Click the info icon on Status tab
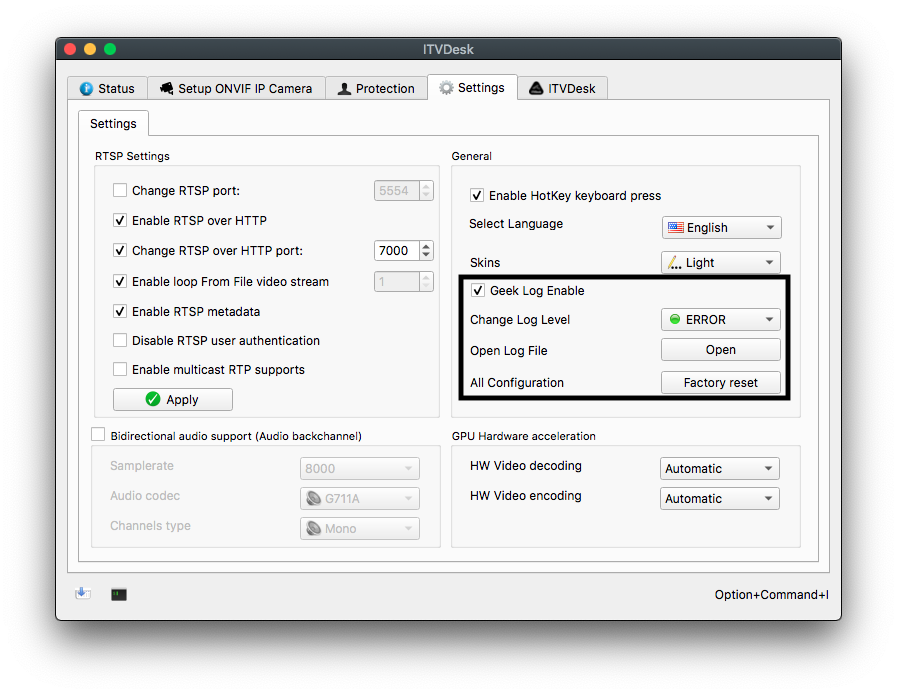Screen dimensions: 897x694 (84, 88)
